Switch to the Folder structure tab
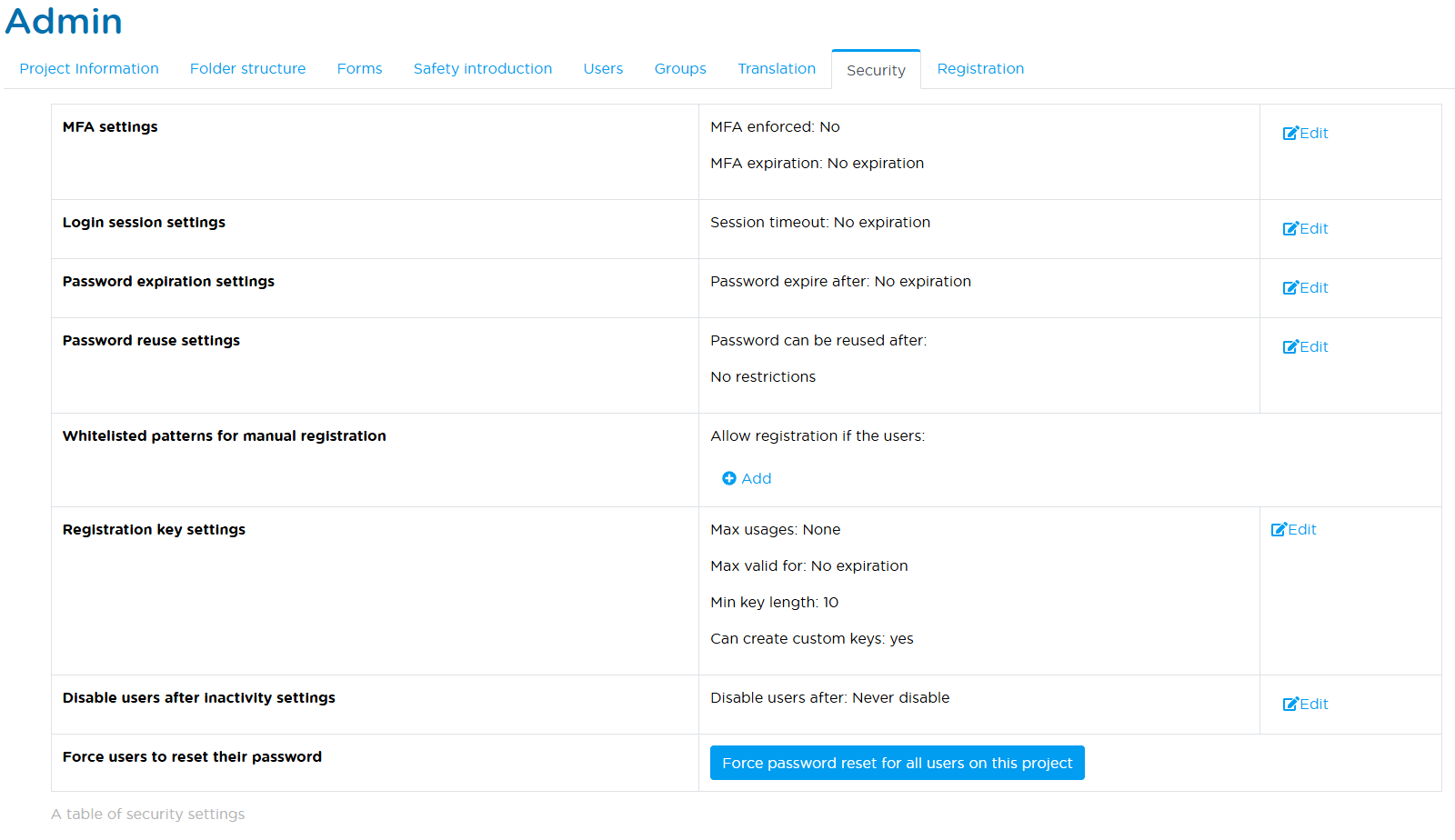The width and height of the screenshot is (1455, 840). pyautogui.click(x=247, y=69)
